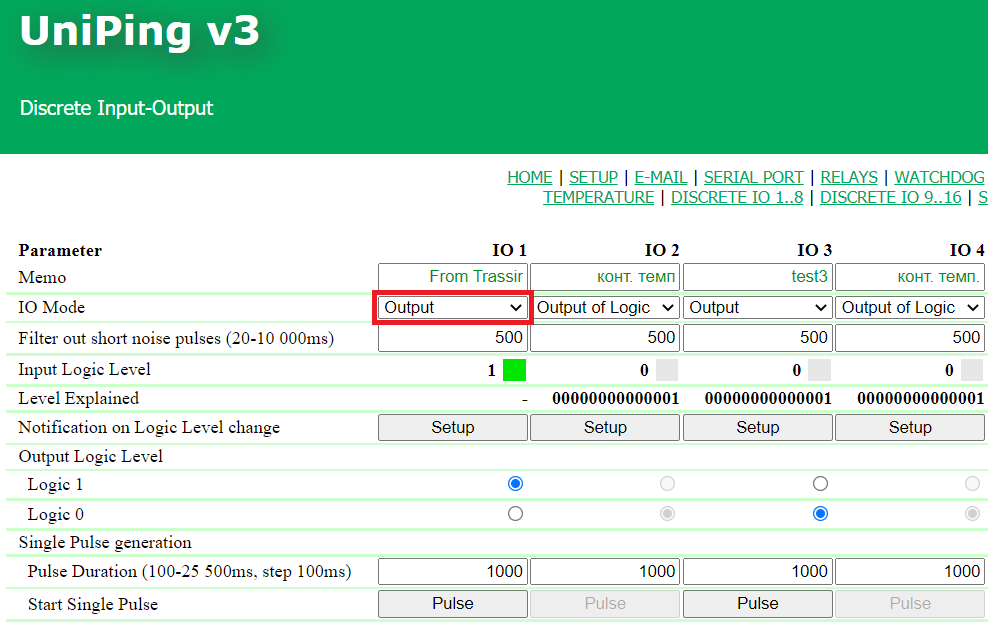The image size is (988, 622).
Task: Click the IO 1 pulse duration field
Action: click(x=452, y=572)
